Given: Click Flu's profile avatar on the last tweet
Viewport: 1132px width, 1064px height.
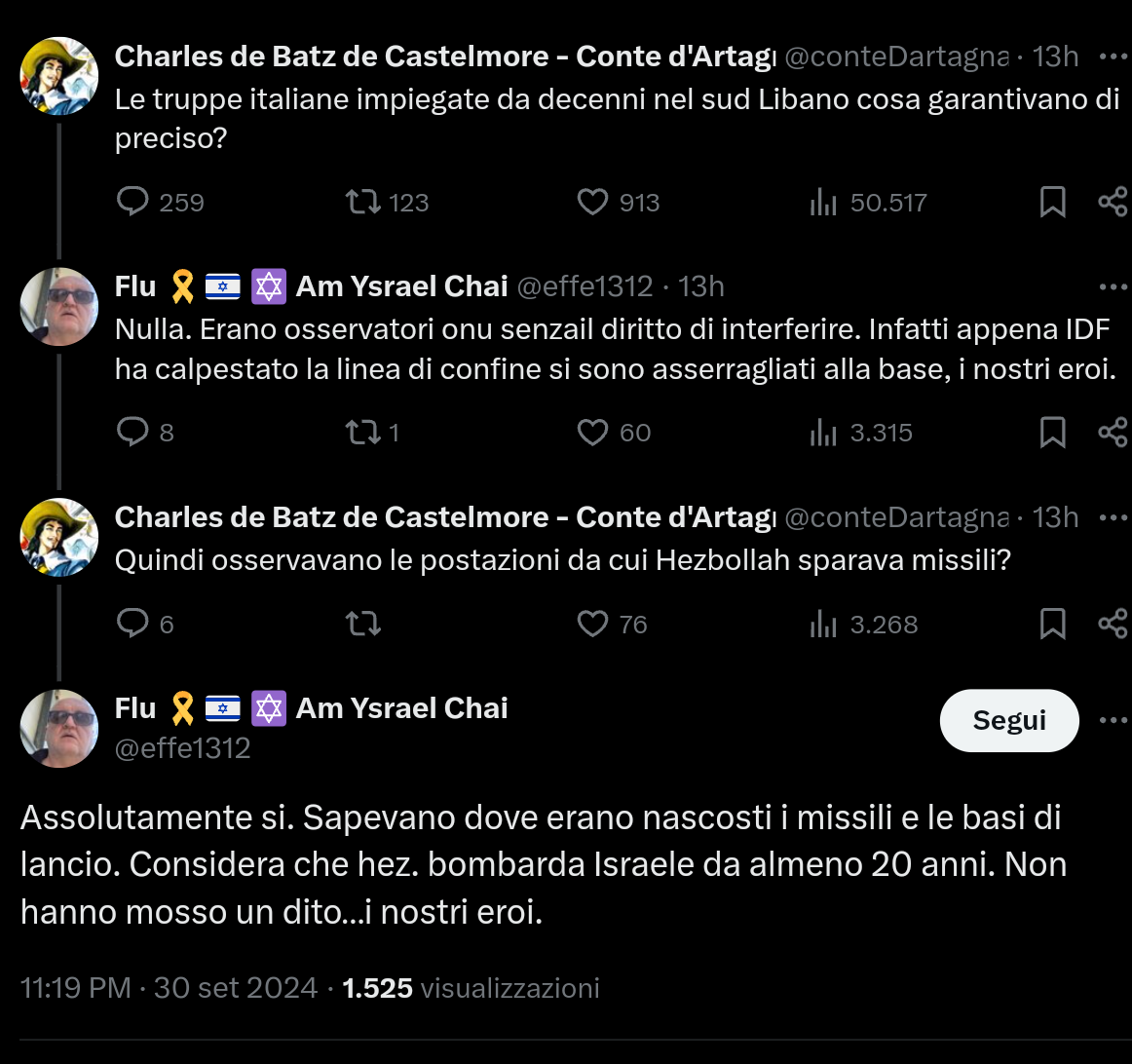Looking at the screenshot, I should pos(58,728).
